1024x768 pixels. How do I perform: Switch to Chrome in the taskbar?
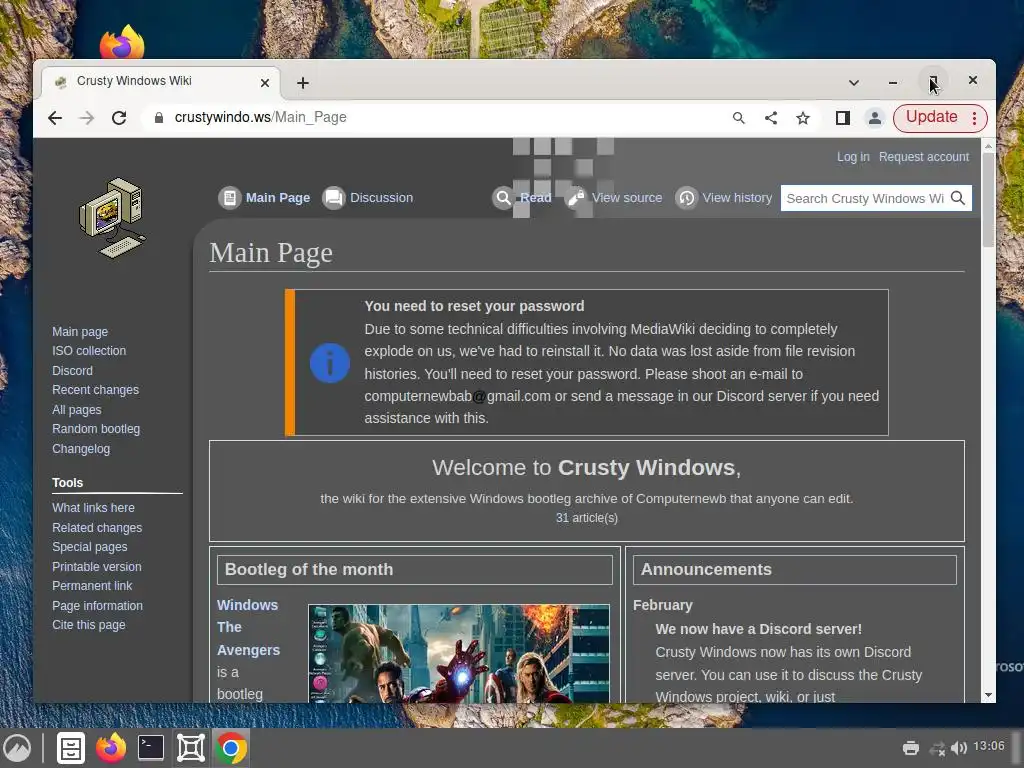[x=231, y=748]
